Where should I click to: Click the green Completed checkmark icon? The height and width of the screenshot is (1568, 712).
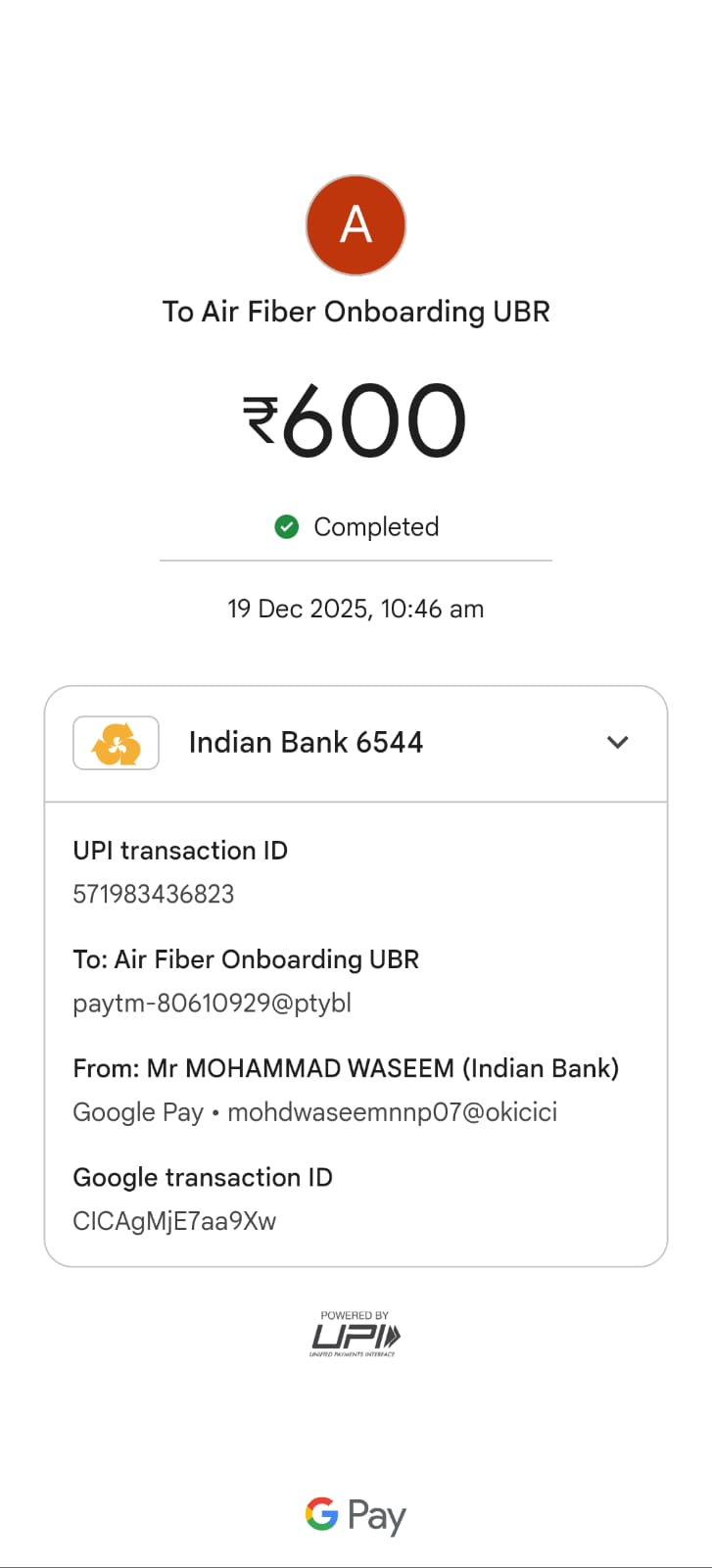click(287, 527)
